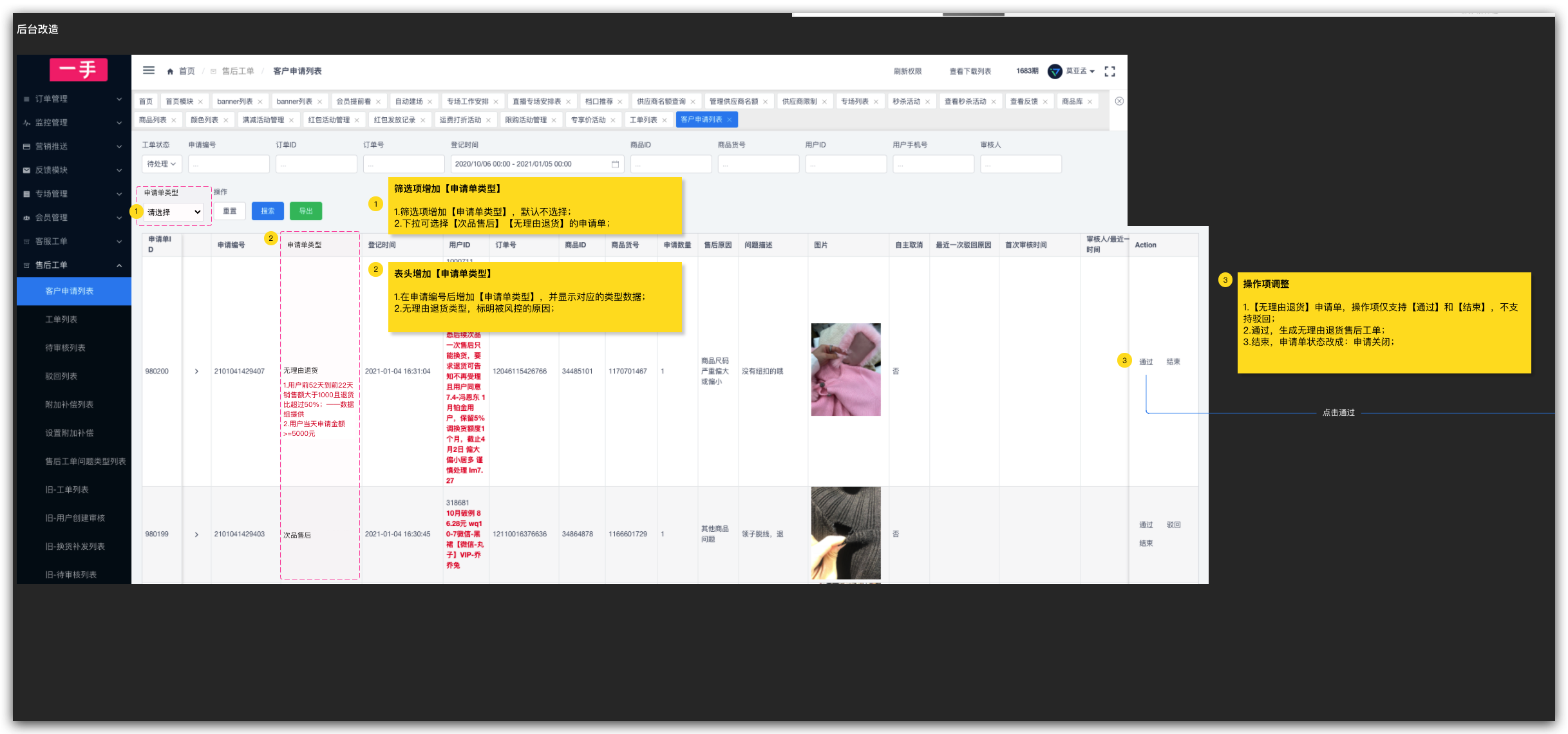Click the 查看下载列表 link
This screenshot has width=1568, height=734.
coord(970,71)
